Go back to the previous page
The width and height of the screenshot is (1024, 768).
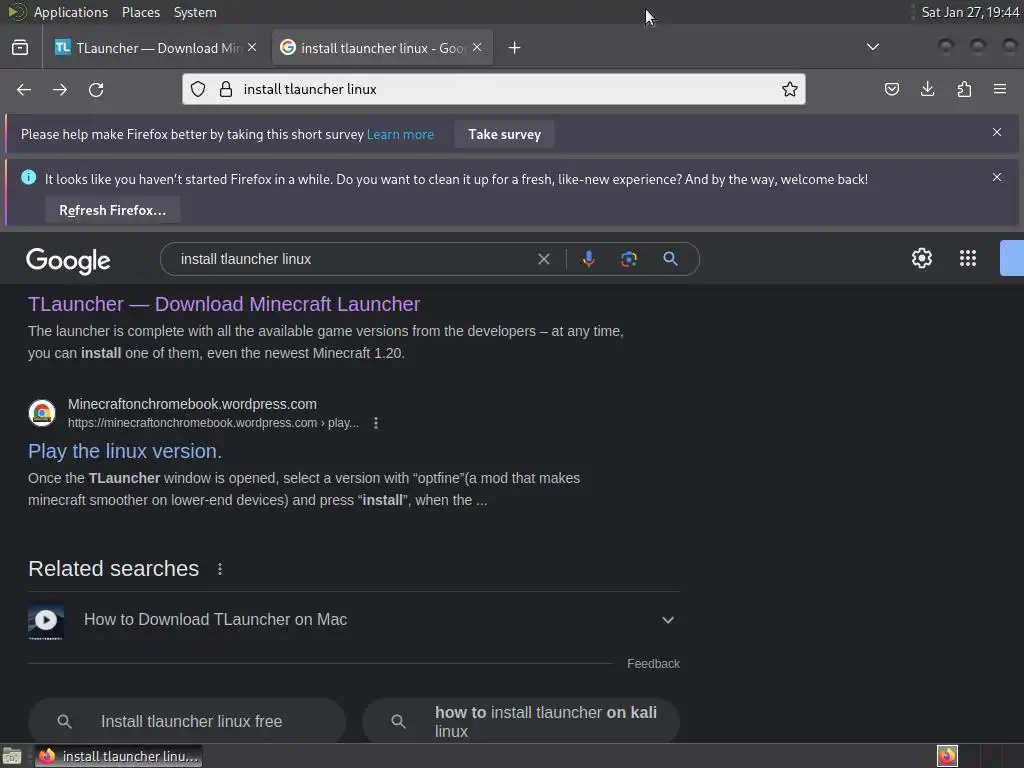click(x=24, y=89)
